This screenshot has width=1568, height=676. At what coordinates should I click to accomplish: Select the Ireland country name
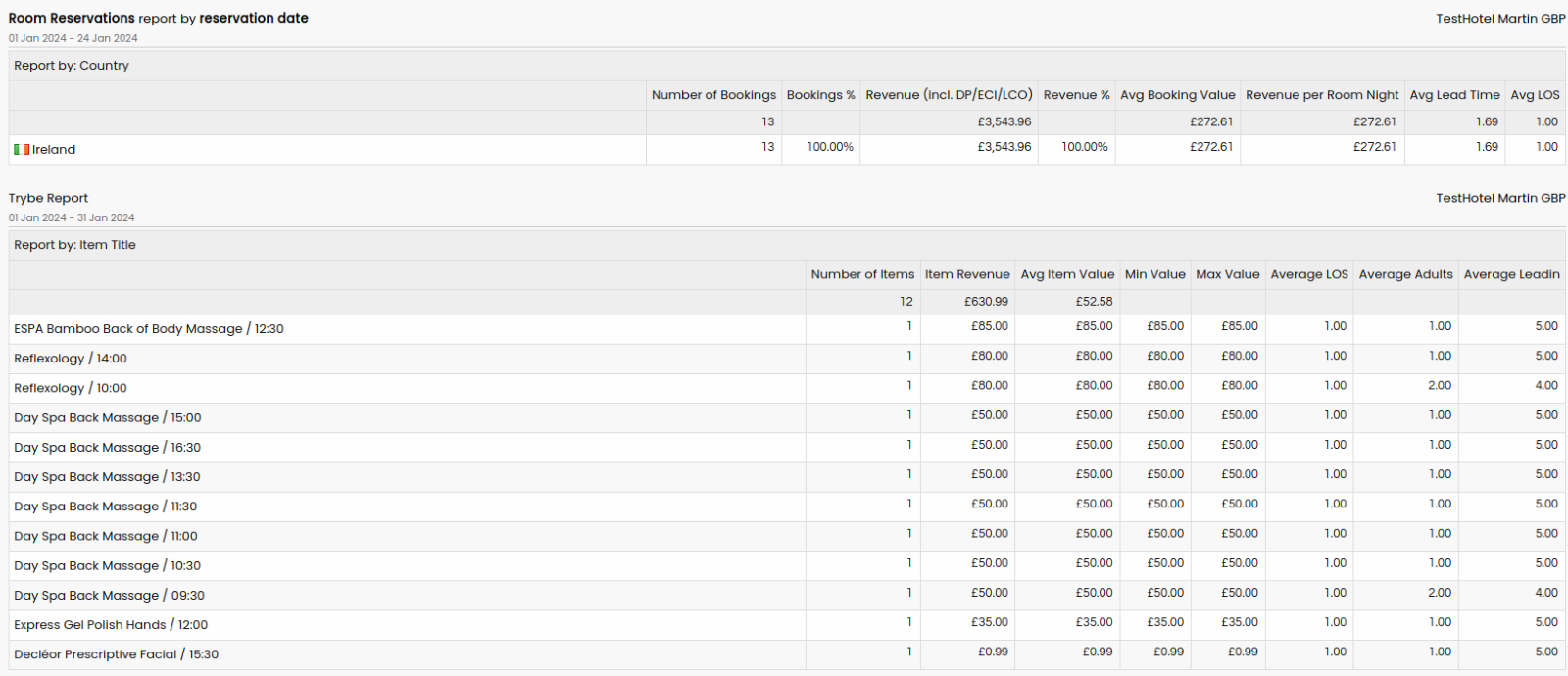tap(54, 150)
